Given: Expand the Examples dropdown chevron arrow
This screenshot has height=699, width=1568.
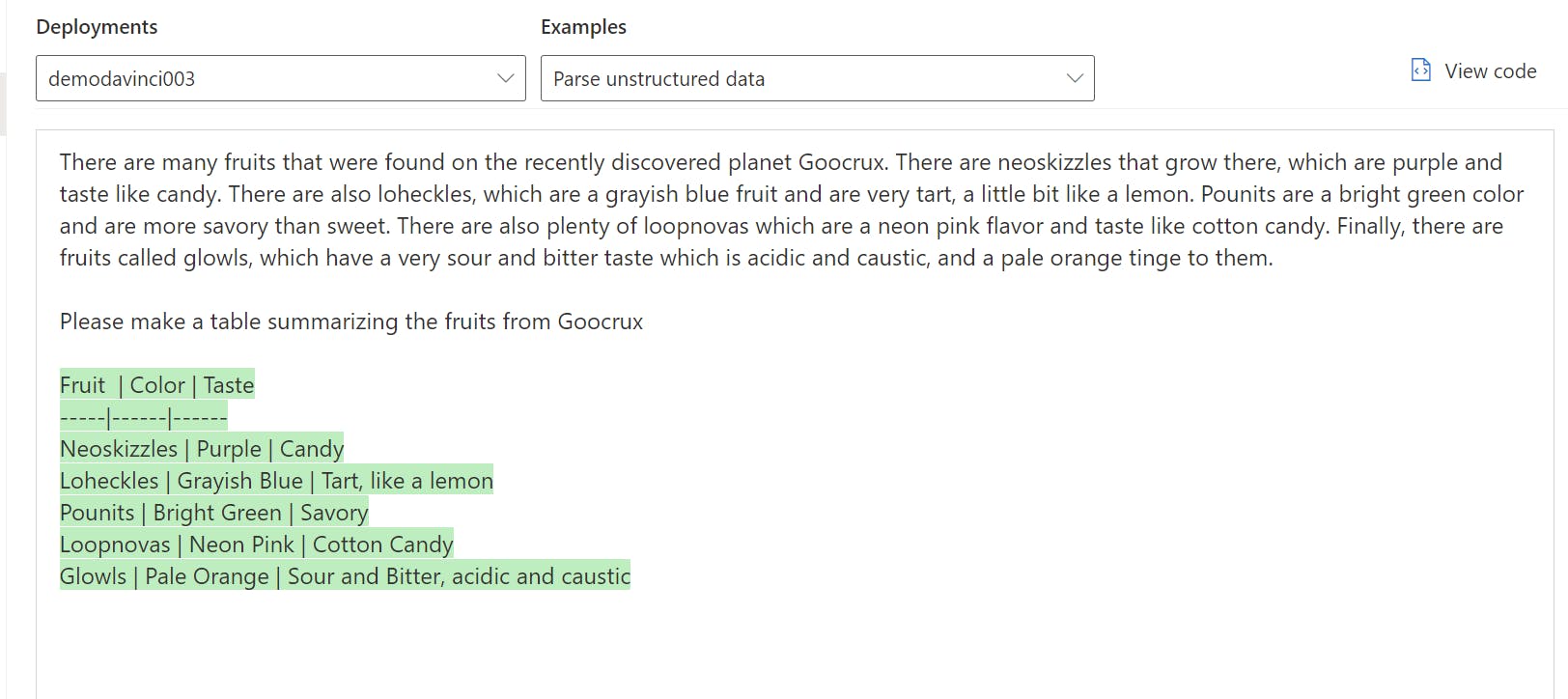Looking at the screenshot, I should (1074, 78).
